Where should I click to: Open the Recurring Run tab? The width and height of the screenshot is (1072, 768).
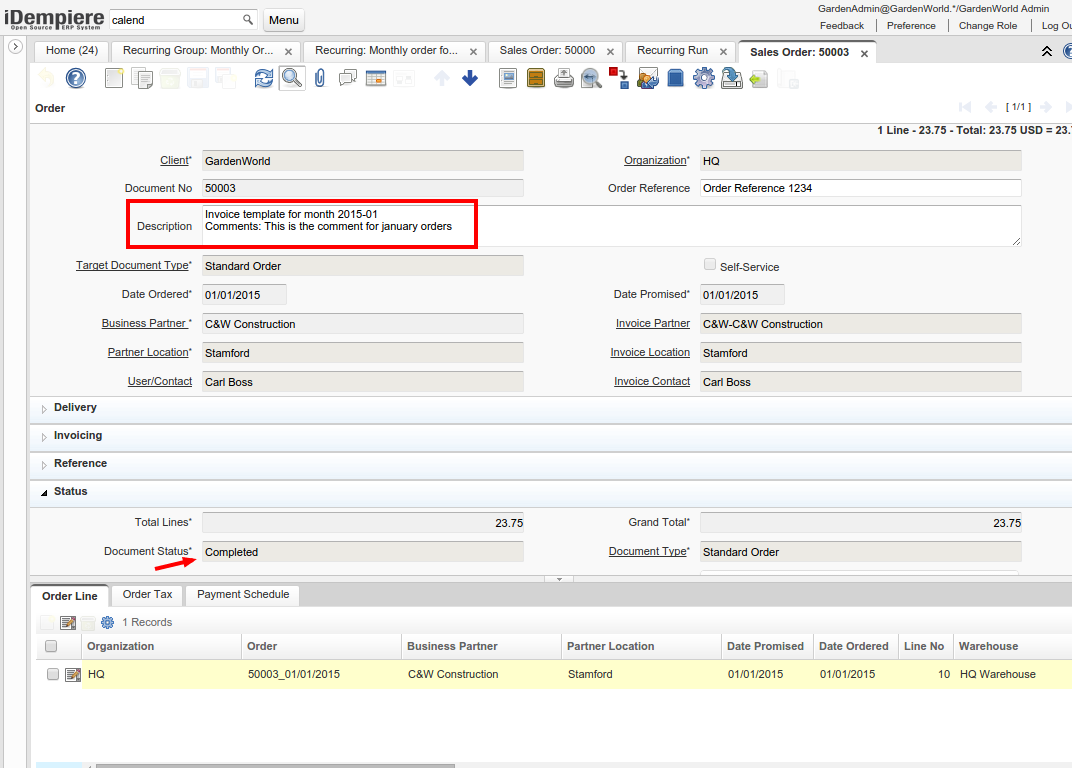672,51
